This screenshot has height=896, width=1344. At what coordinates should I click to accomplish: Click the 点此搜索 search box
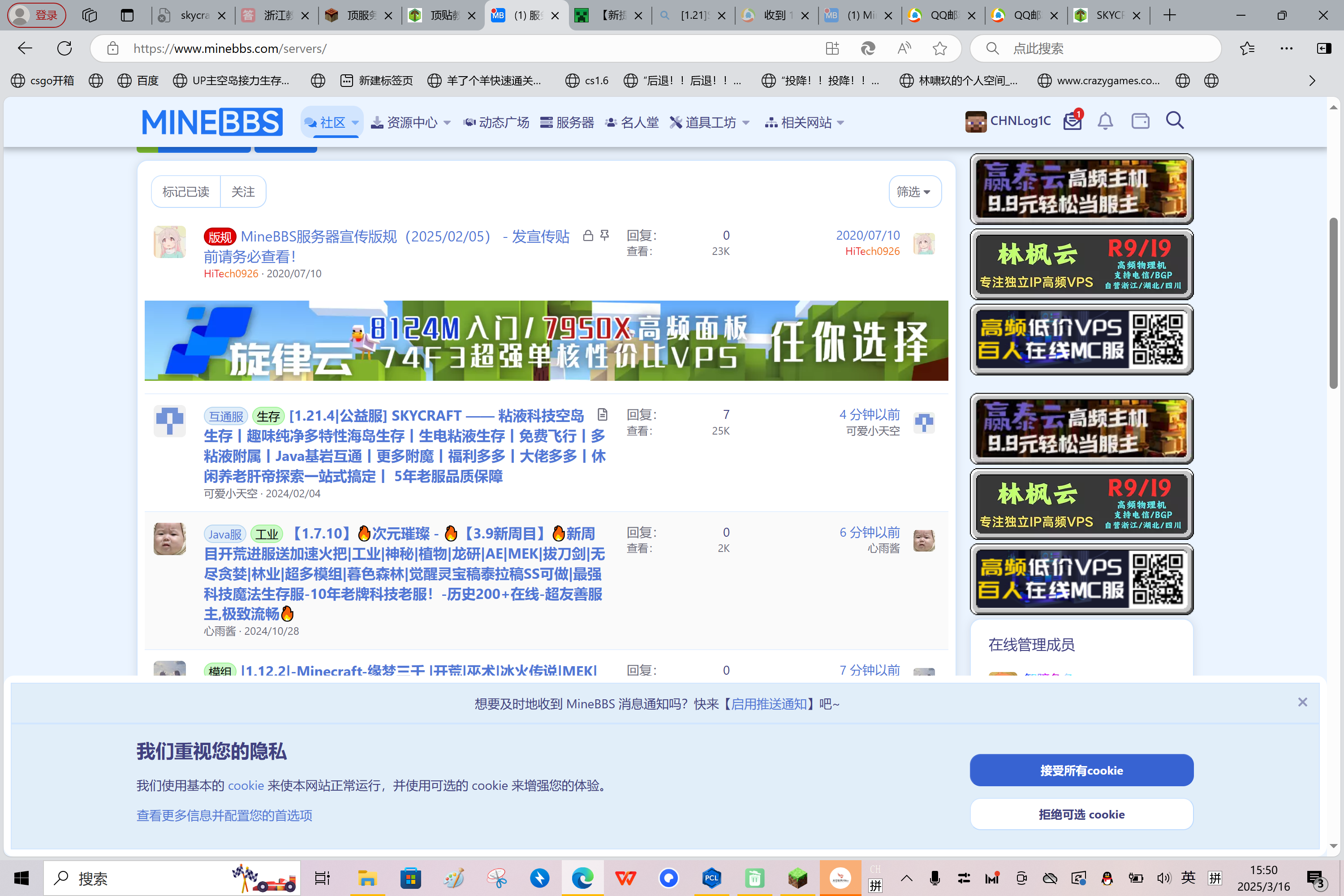tap(1095, 48)
